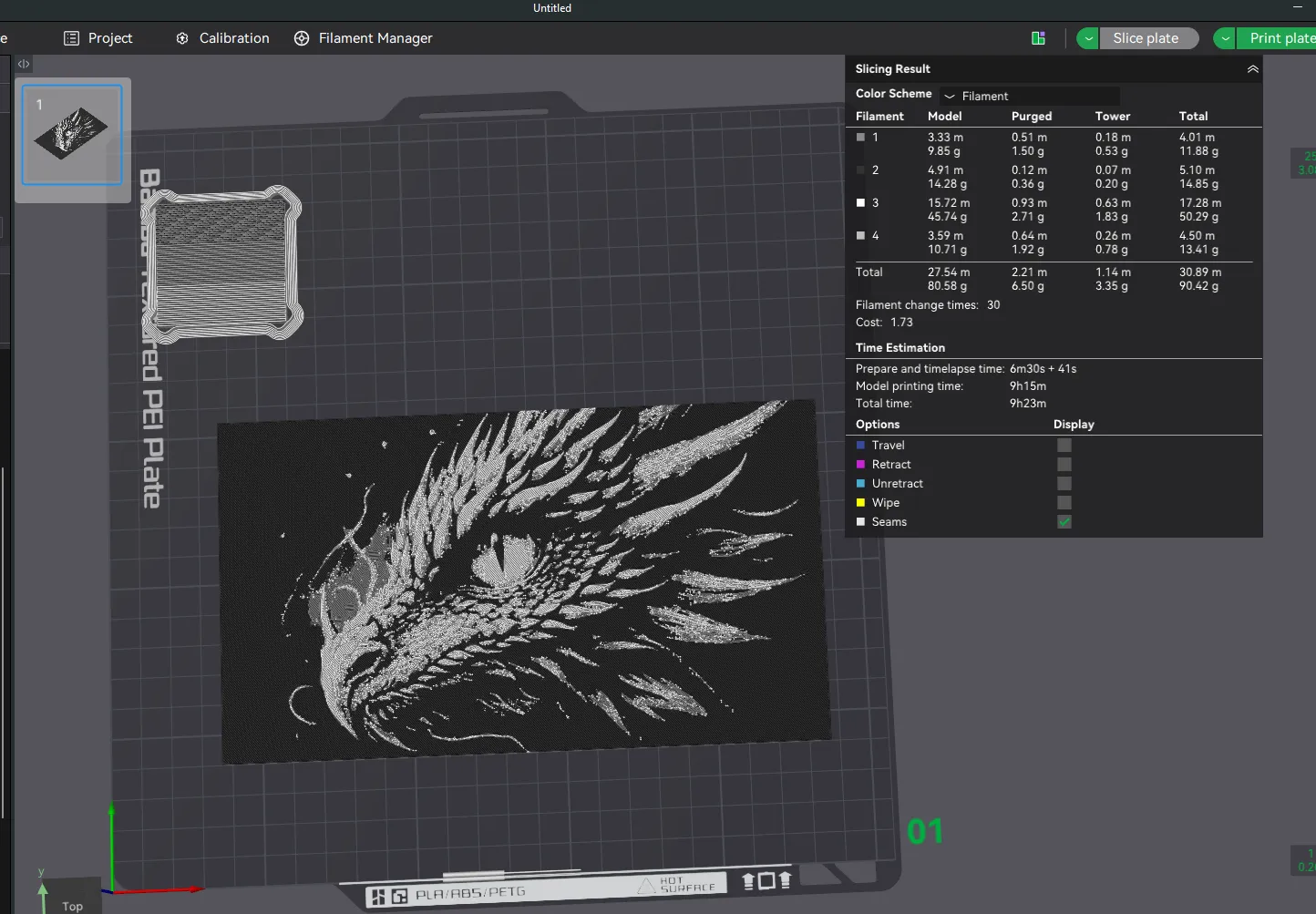1316x914 pixels.
Task: Click the 17.28 m total for filament 3
Action: pyautogui.click(x=1200, y=203)
